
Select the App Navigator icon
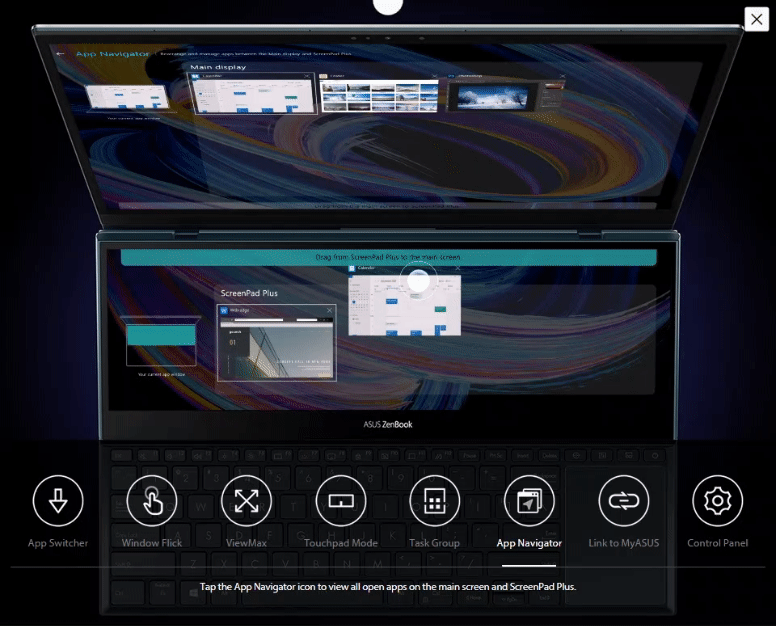coord(529,500)
